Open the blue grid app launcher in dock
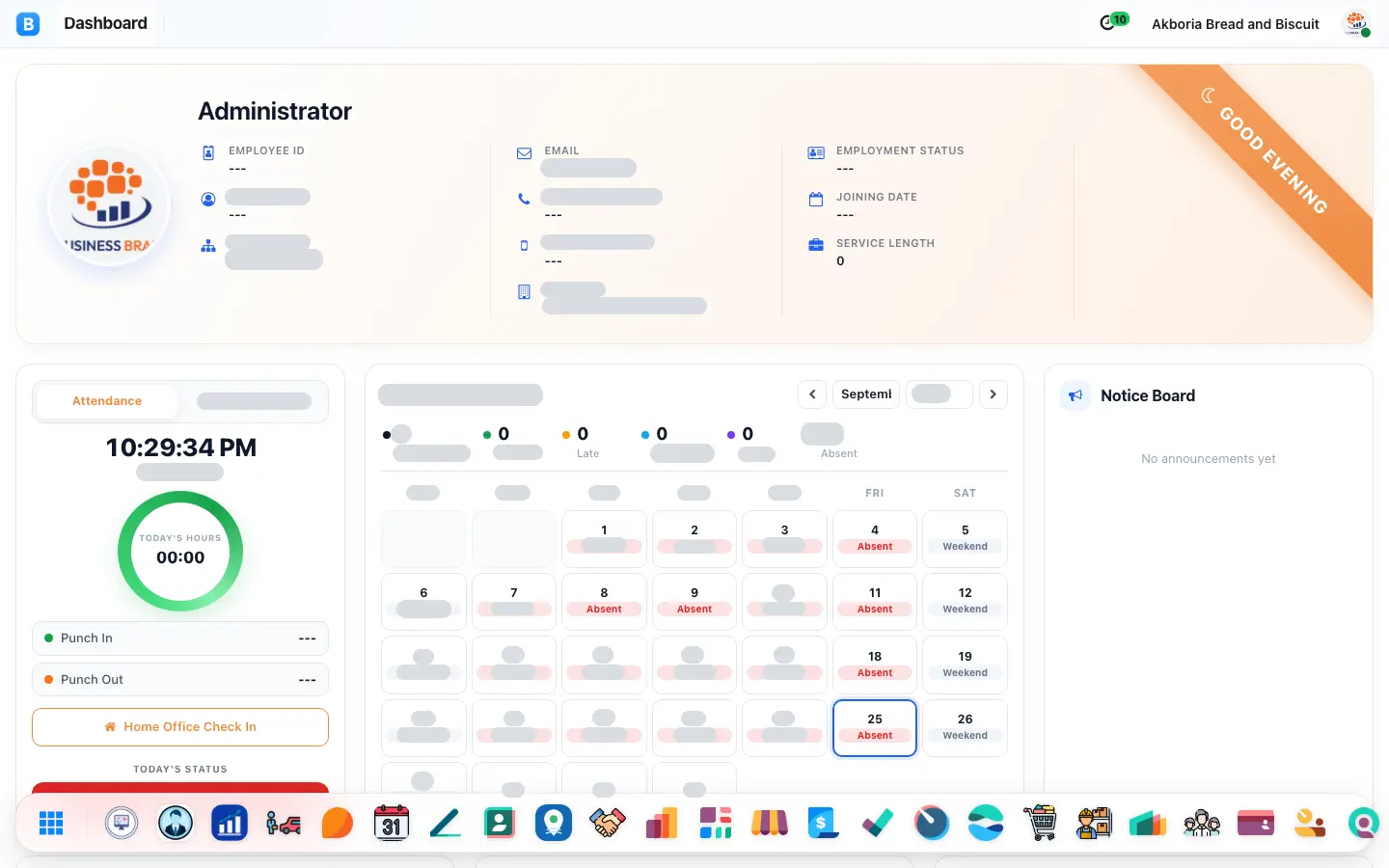Viewport: 1389px width, 868px height. [51, 823]
